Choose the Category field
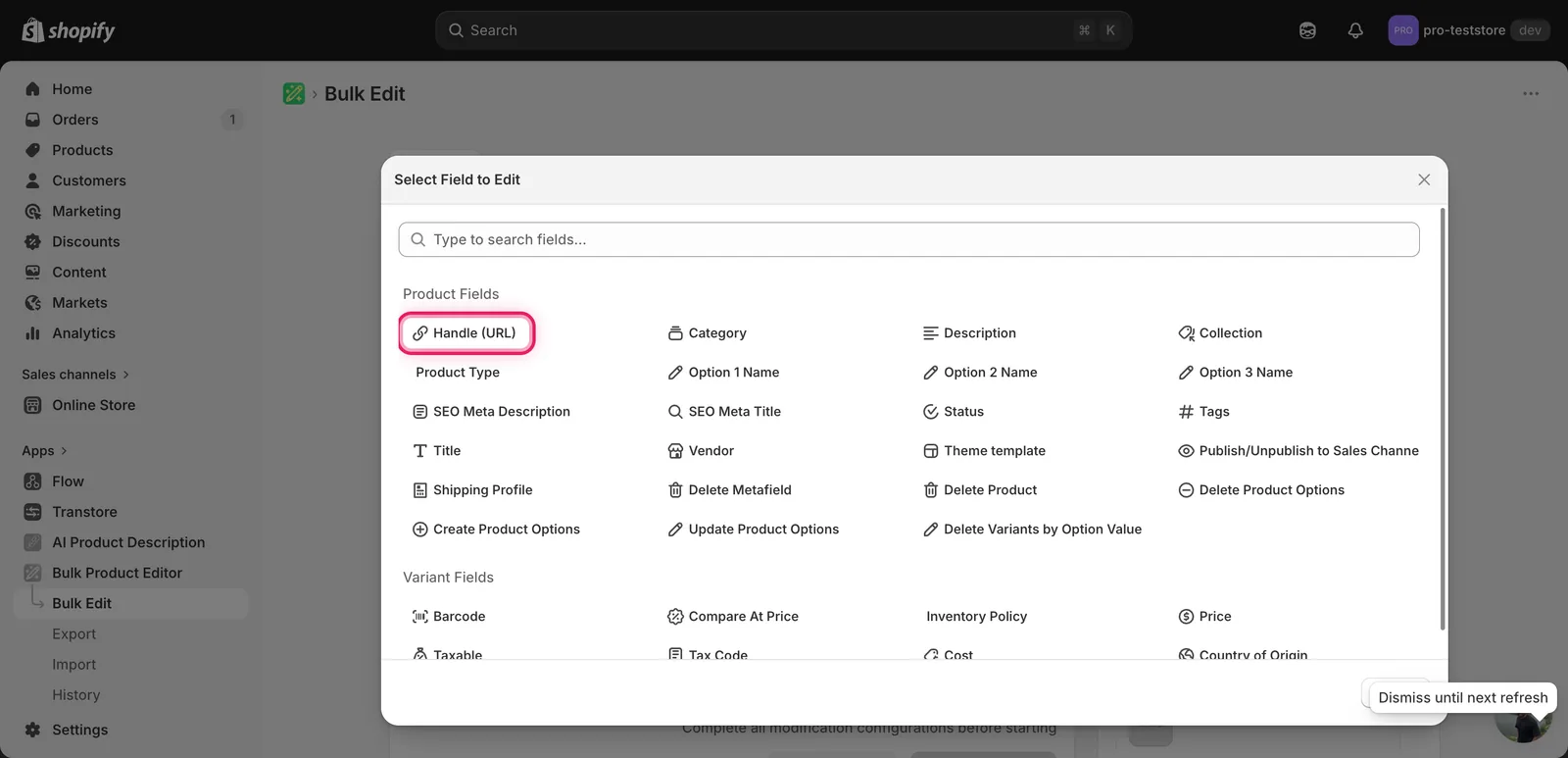The image size is (1568, 758). tap(707, 333)
